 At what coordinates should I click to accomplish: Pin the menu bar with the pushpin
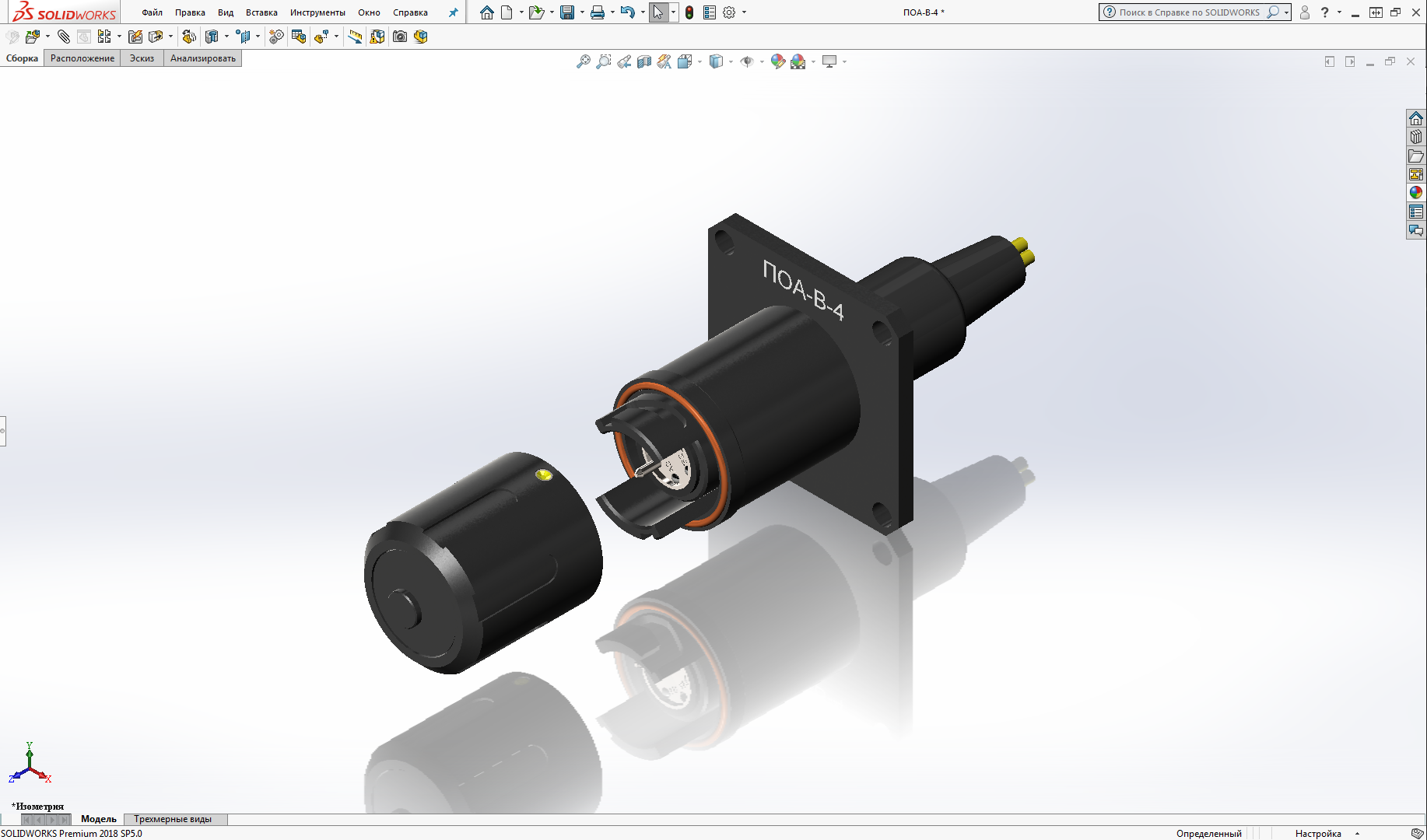(x=454, y=12)
